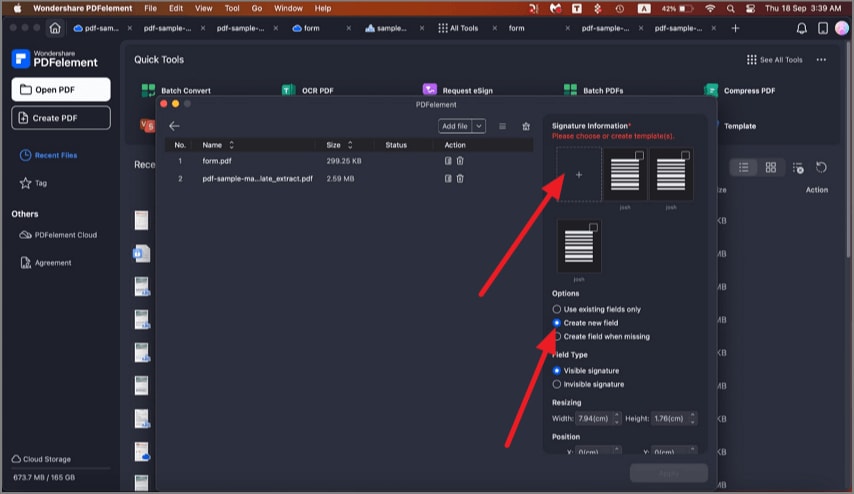The height and width of the screenshot is (494, 854).
Task: Click the list menu icon beside Add file
Action: tap(502, 126)
